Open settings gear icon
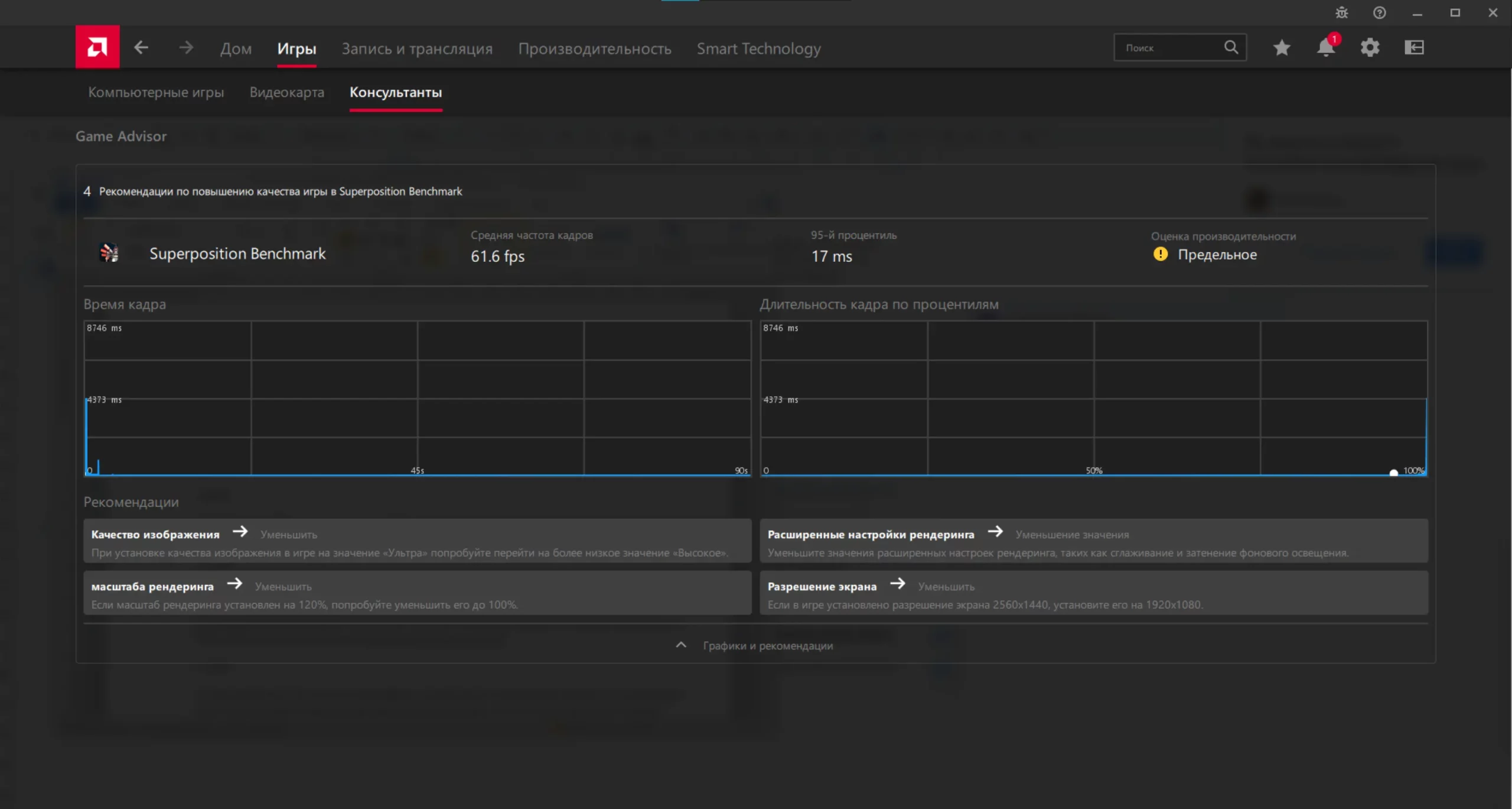The height and width of the screenshot is (809, 1512). [1370, 47]
